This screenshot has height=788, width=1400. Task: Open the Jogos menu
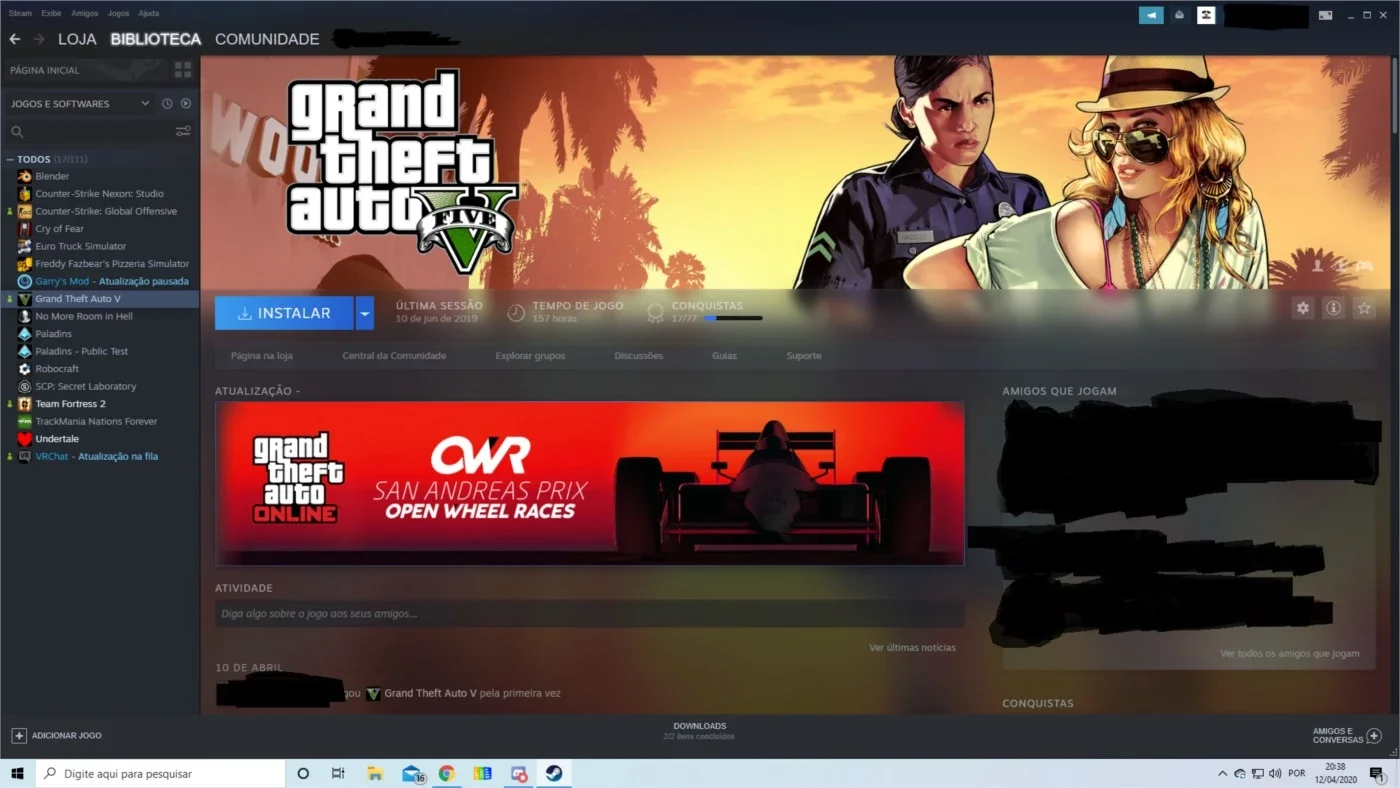pyautogui.click(x=118, y=14)
